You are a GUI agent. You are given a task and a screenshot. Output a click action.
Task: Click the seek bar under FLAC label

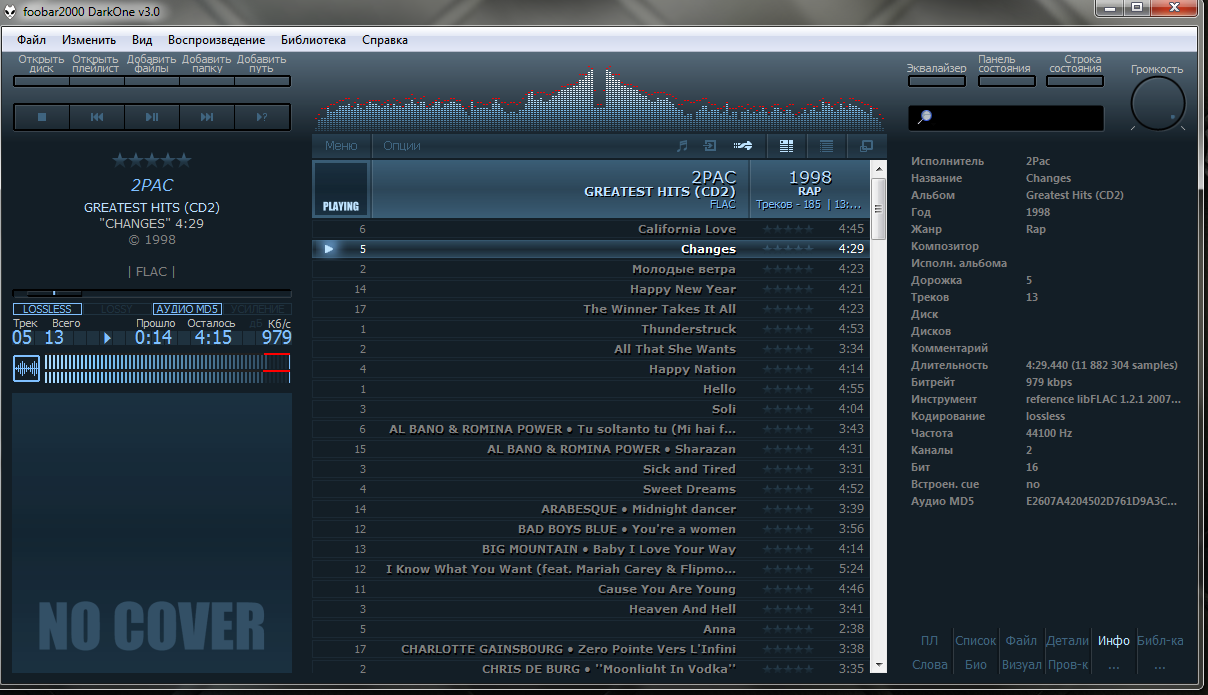pos(152,293)
